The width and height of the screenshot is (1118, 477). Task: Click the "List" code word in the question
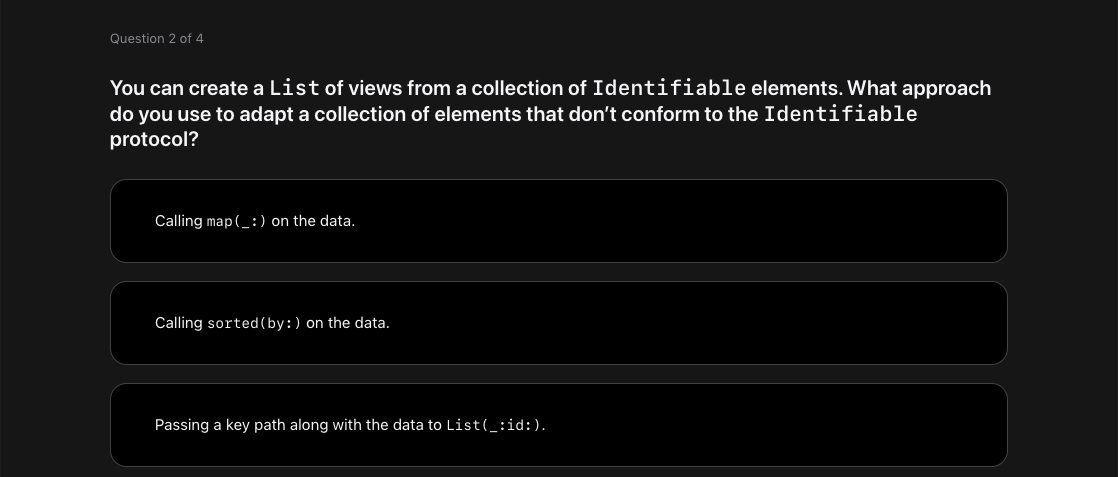point(294,88)
